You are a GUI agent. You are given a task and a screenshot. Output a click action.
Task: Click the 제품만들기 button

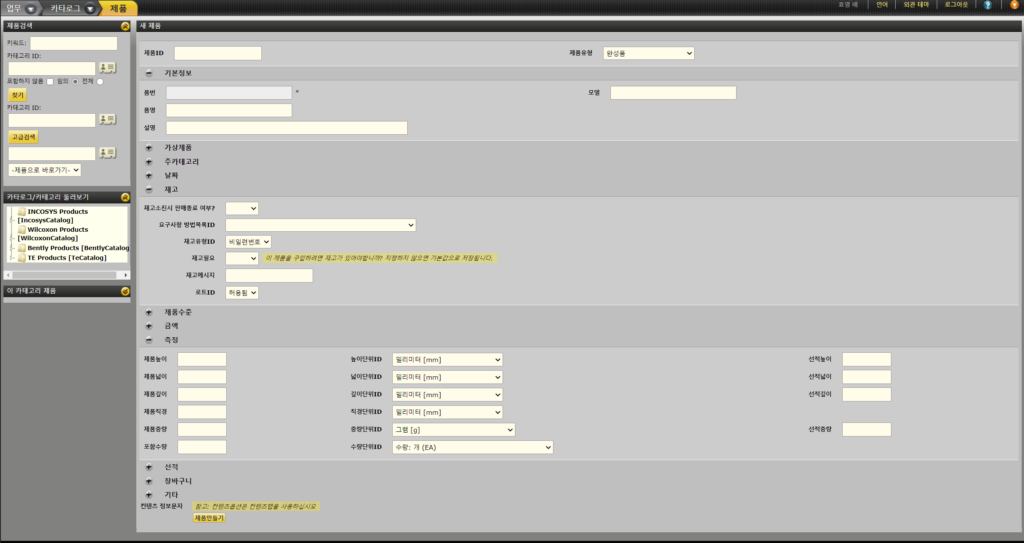pos(209,518)
